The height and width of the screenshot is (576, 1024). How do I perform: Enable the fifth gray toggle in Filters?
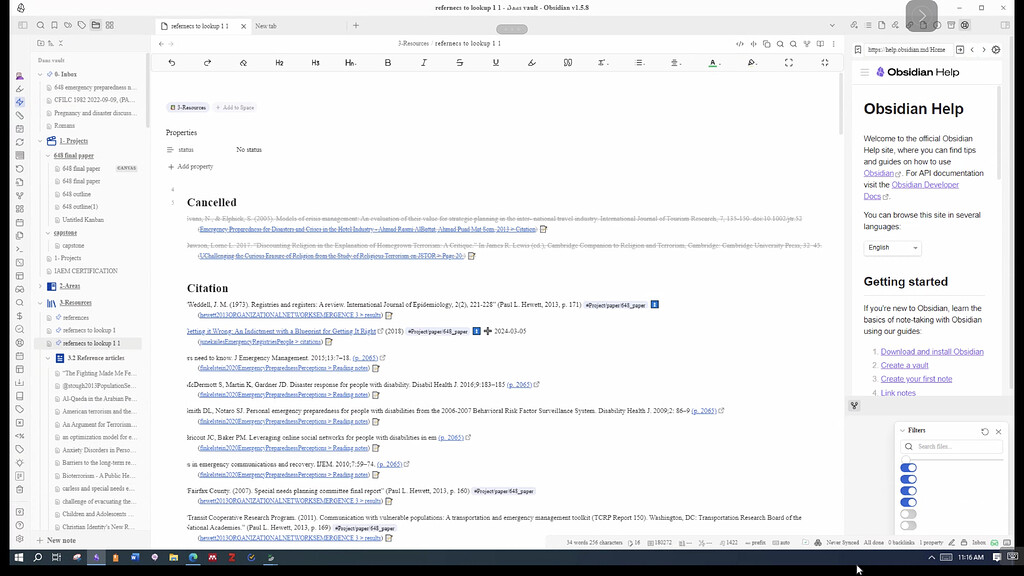point(908,512)
